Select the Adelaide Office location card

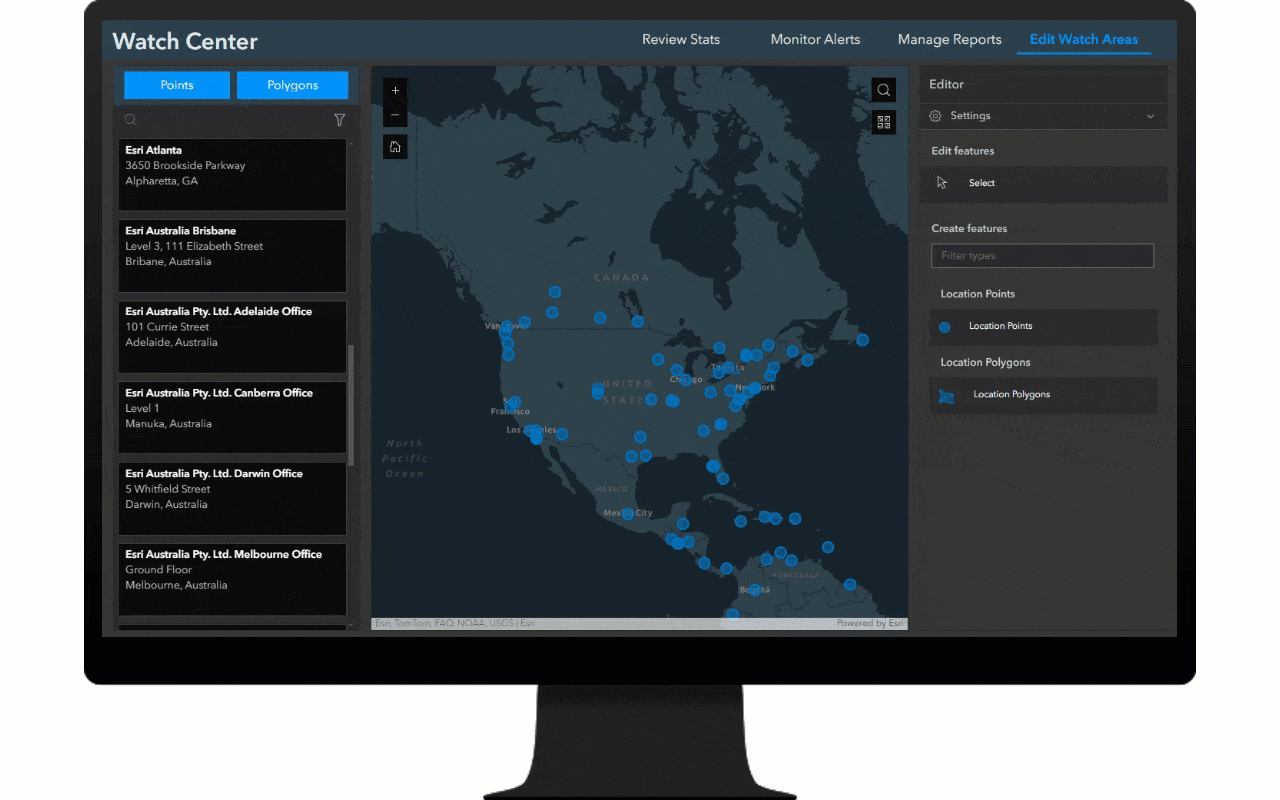pyautogui.click(x=232, y=337)
